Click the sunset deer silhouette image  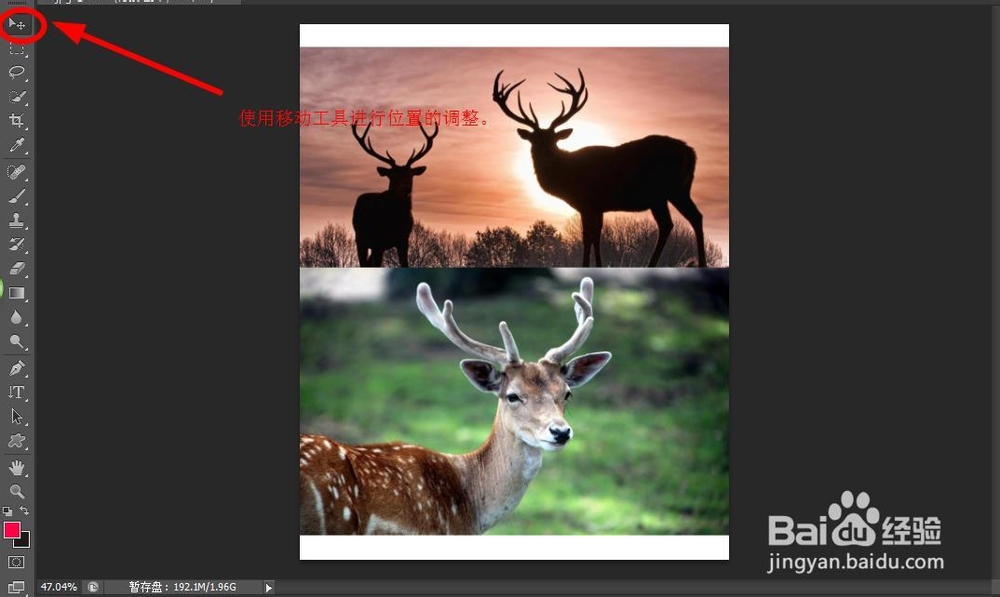pos(514,157)
